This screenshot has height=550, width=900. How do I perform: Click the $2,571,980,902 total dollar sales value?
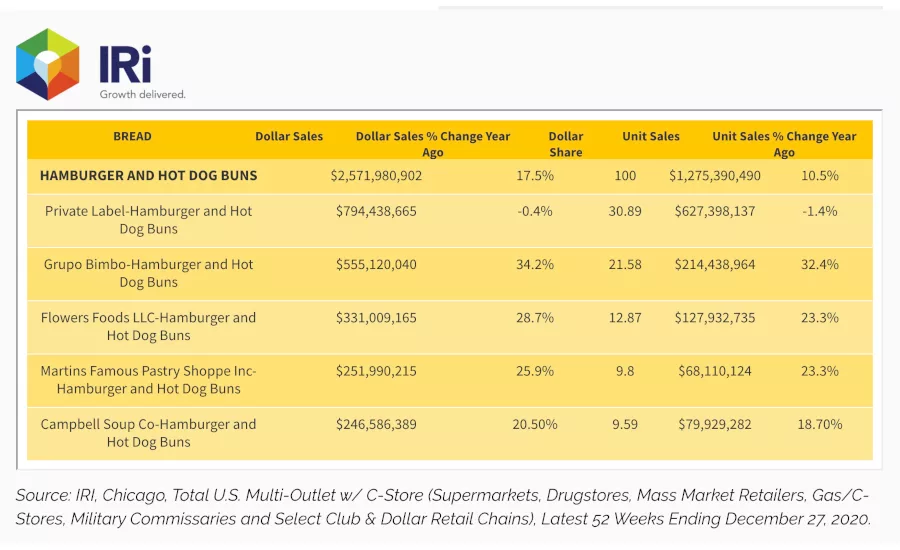(x=376, y=176)
